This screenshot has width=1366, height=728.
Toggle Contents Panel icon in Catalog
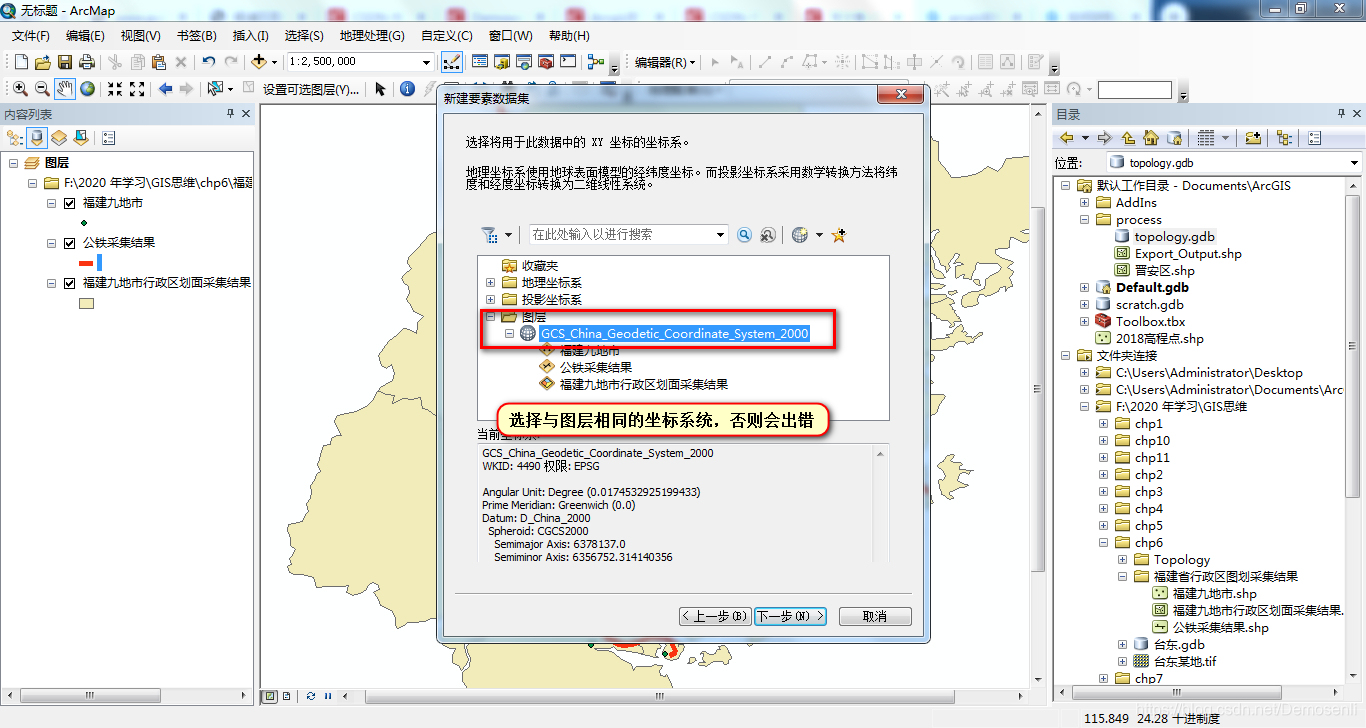coord(1284,138)
